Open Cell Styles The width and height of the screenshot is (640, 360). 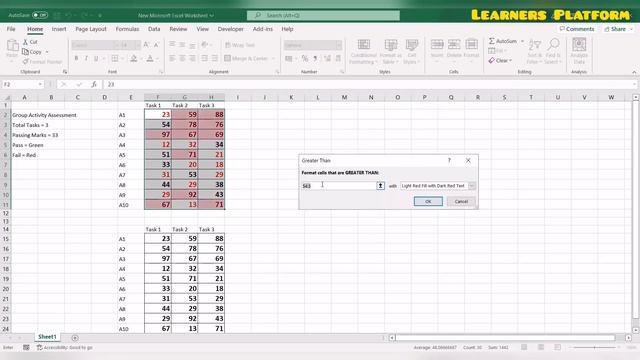(411, 52)
